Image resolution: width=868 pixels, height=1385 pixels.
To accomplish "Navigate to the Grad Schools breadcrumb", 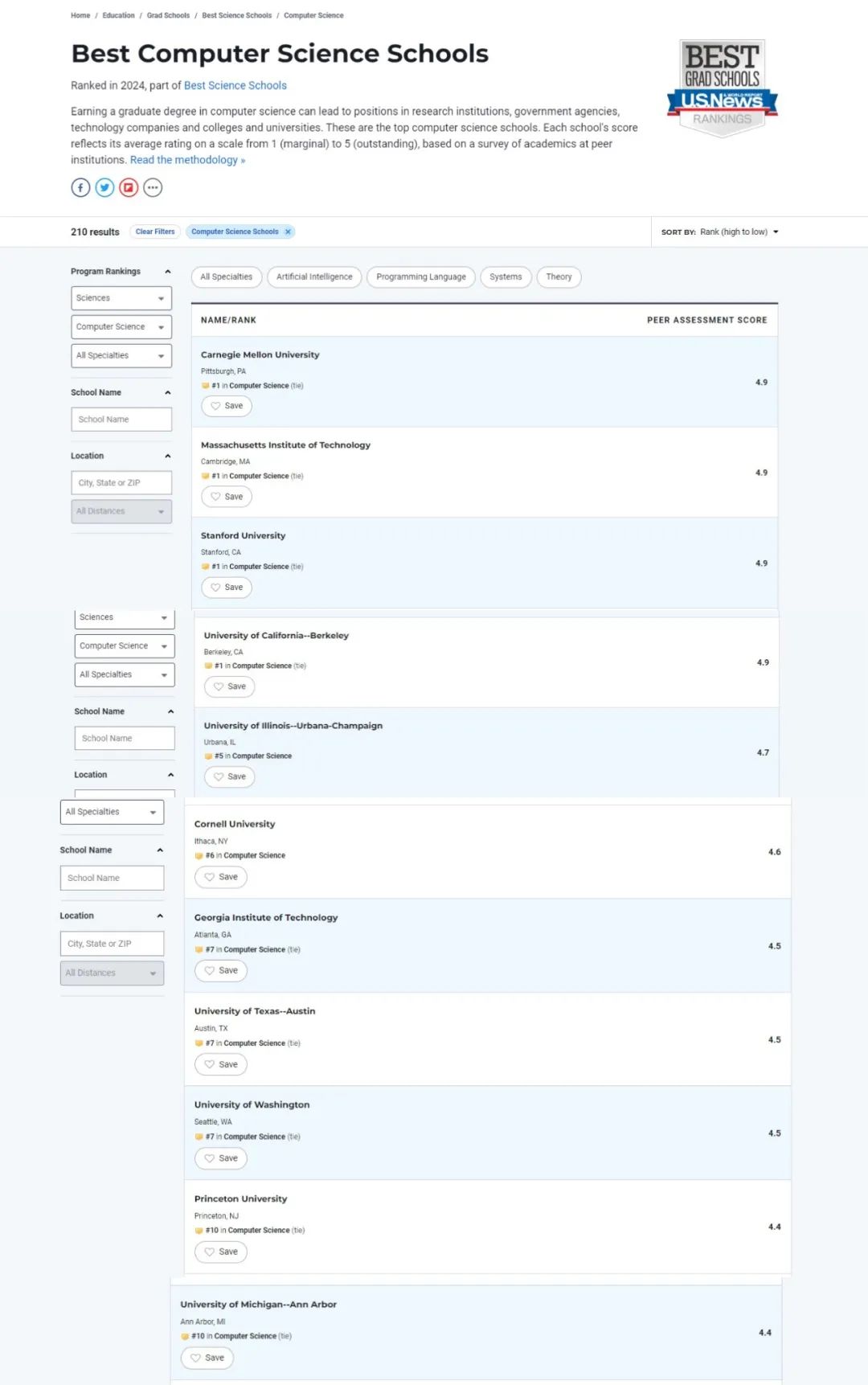I will pos(168,15).
